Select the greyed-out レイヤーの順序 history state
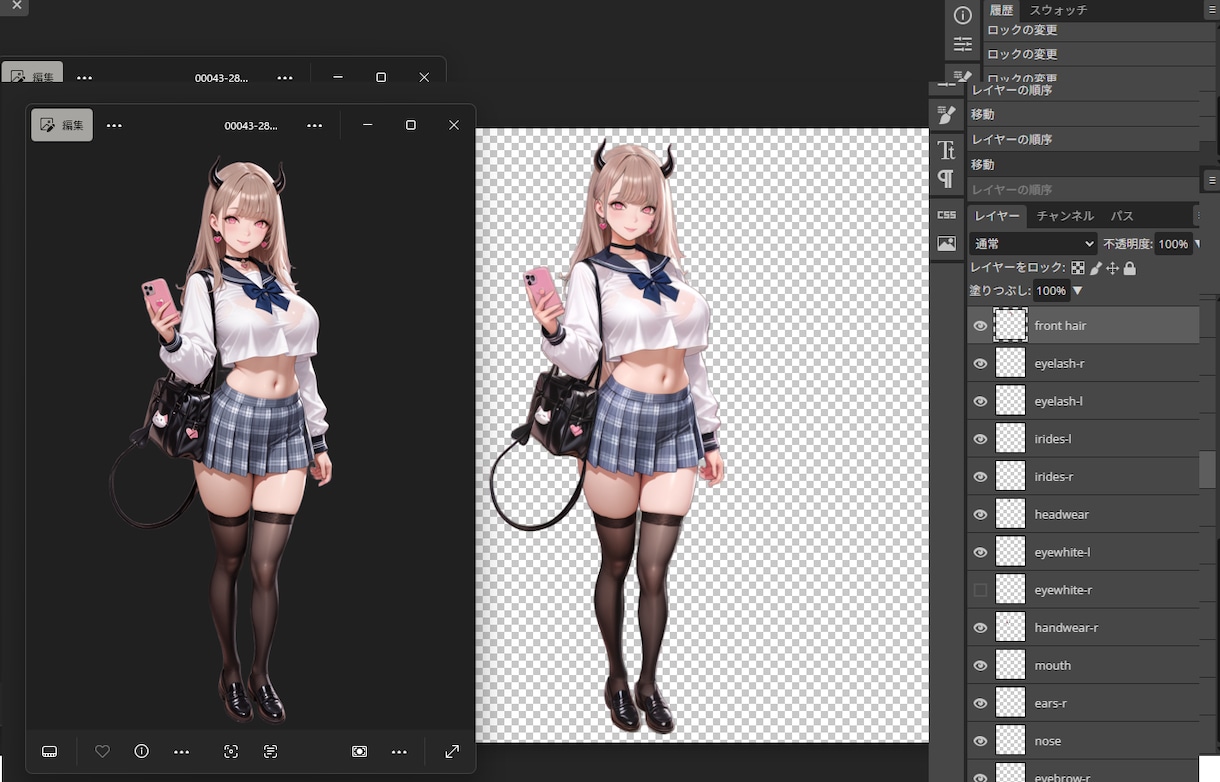Viewport: 1220px width, 782px height. point(1084,189)
